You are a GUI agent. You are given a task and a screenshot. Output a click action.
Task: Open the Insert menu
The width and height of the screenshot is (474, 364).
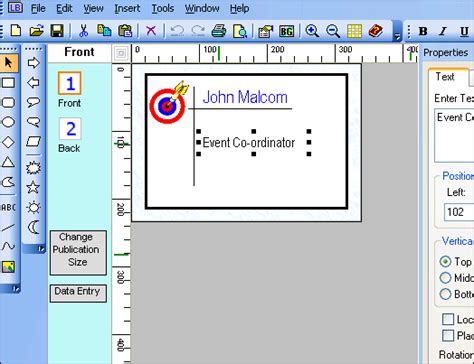coord(127,9)
